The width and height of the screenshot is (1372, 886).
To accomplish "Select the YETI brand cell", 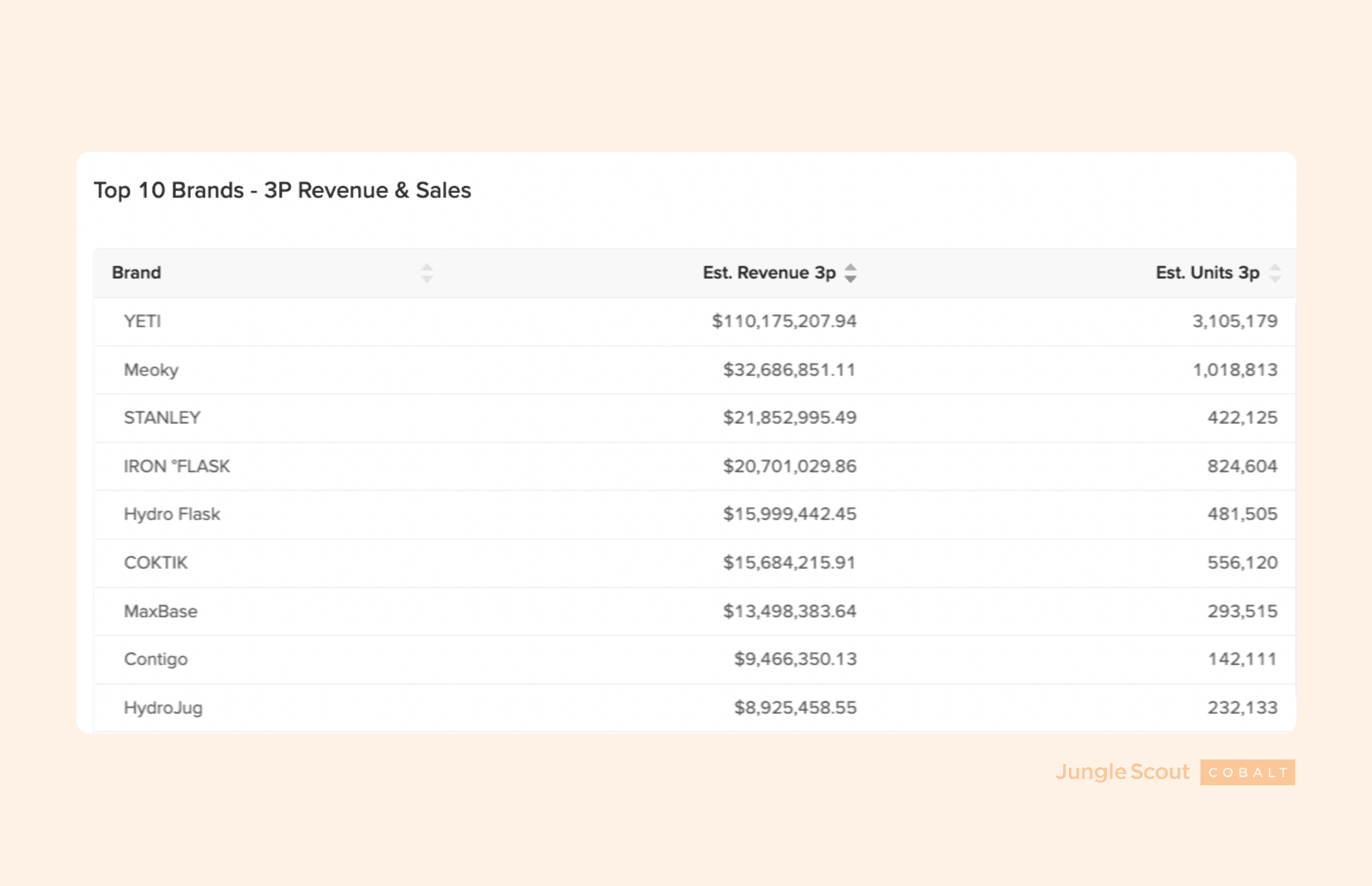I will 142,321.
